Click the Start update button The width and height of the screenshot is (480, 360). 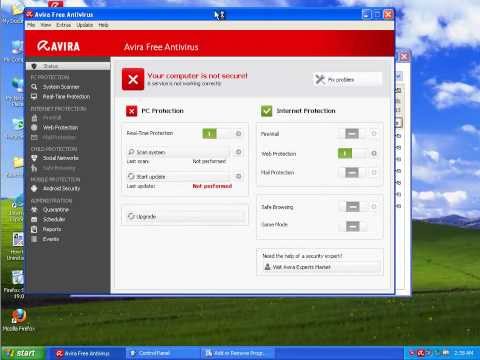178,176
